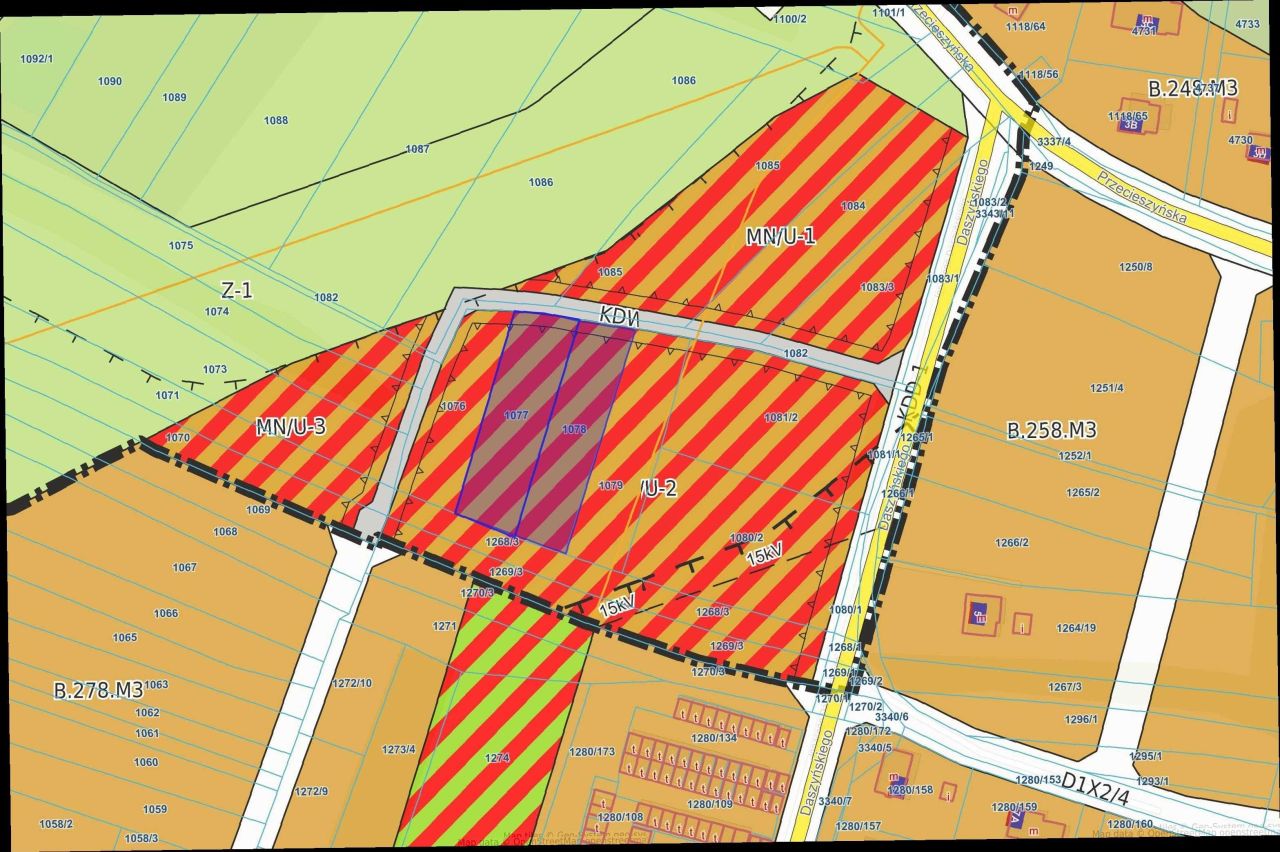This screenshot has height=852, width=1280.
Task: Click parcel 3340/6
Action: pos(892,716)
